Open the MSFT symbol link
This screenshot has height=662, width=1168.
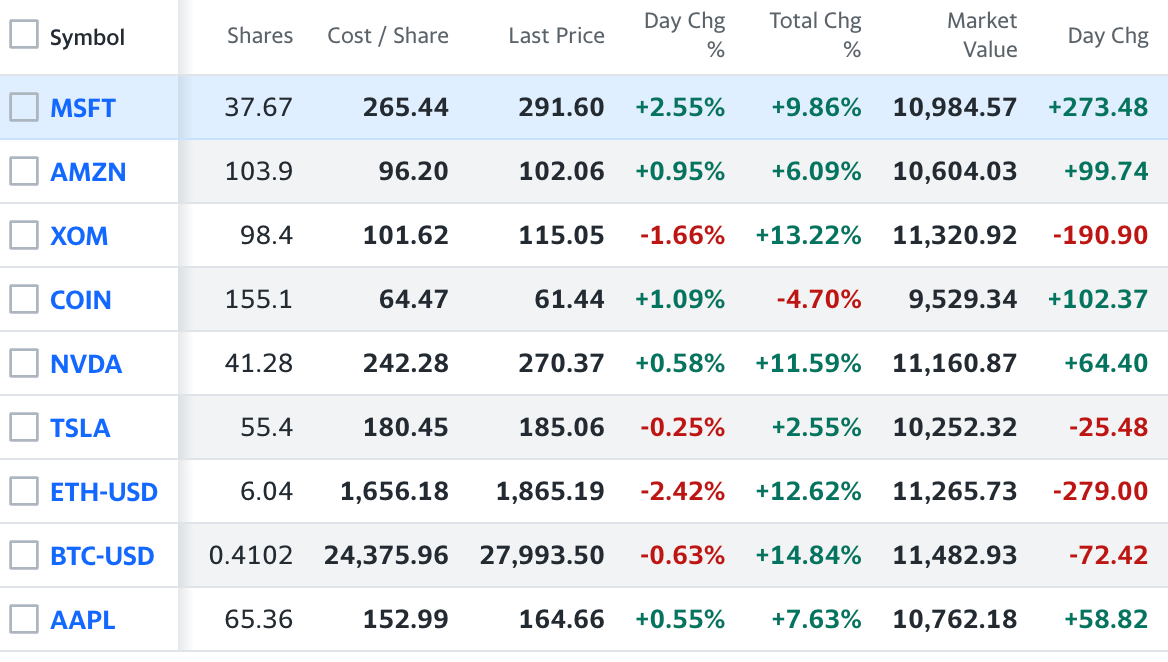click(x=83, y=108)
